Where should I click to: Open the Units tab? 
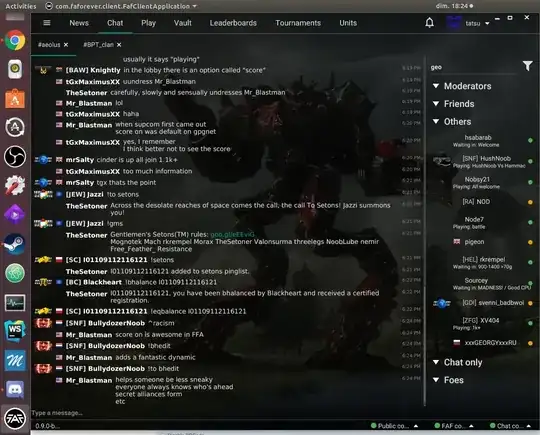(348, 23)
